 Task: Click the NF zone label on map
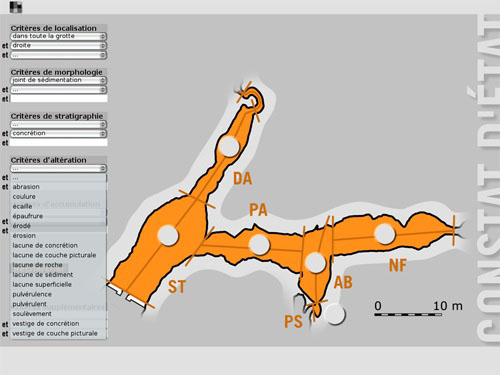click(398, 265)
